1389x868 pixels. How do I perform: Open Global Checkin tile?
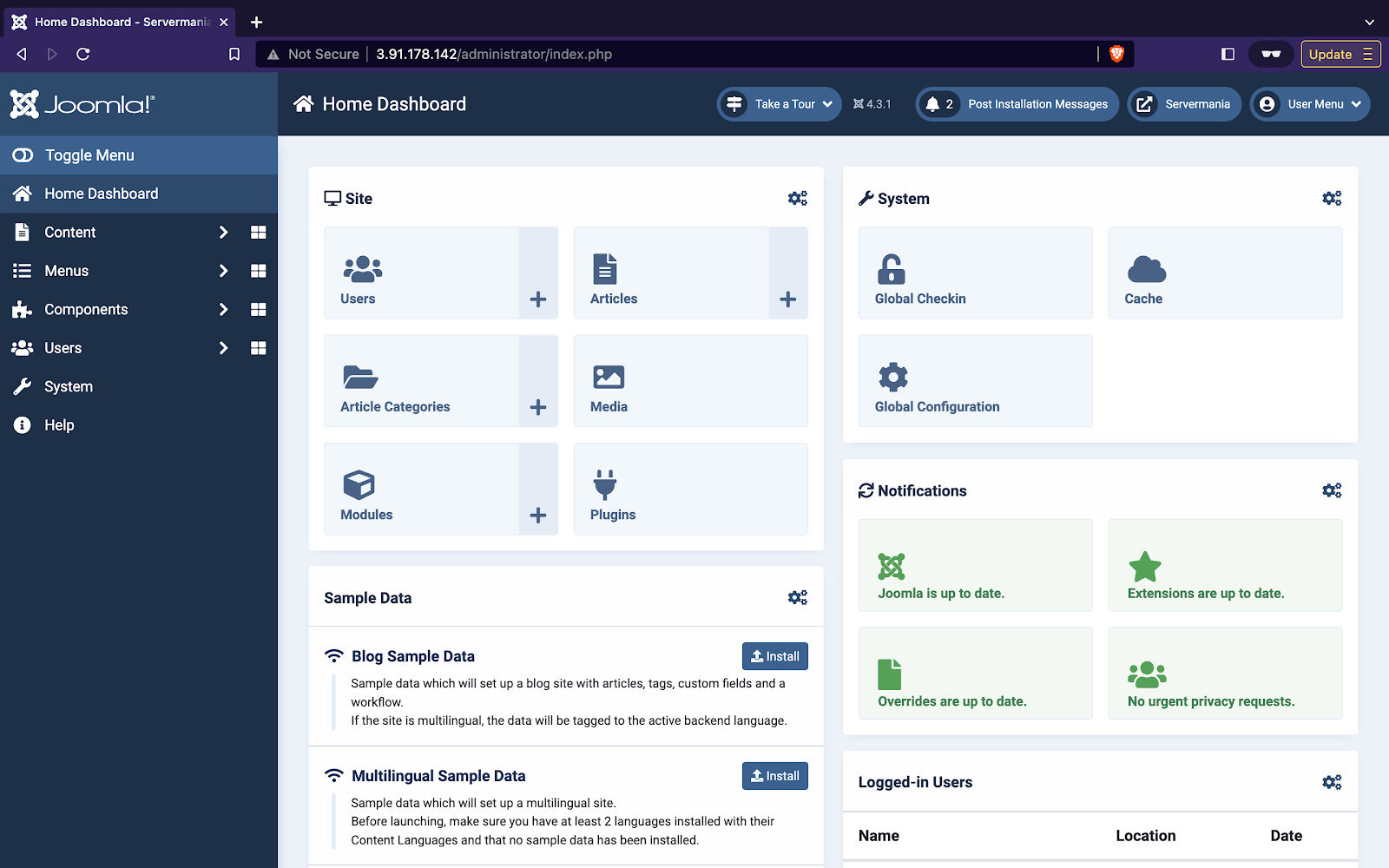(976, 273)
